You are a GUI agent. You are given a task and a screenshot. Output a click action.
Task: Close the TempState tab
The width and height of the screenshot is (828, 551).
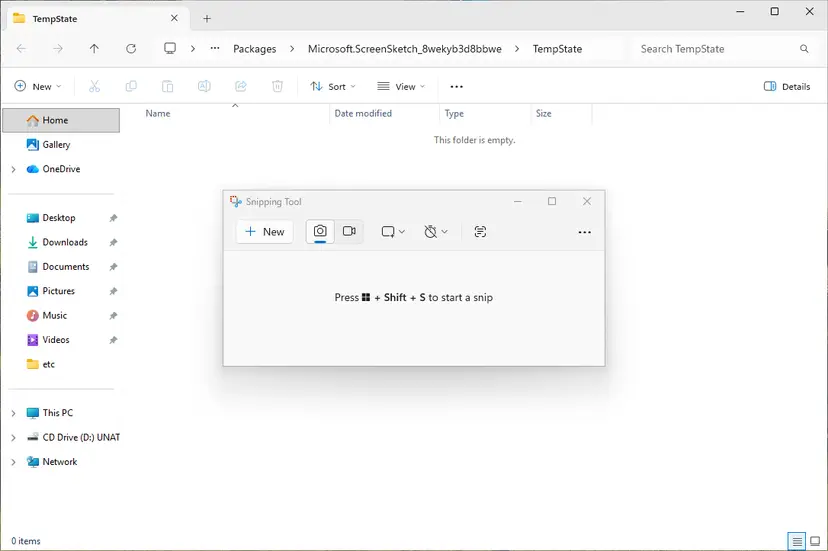coord(174,18)
